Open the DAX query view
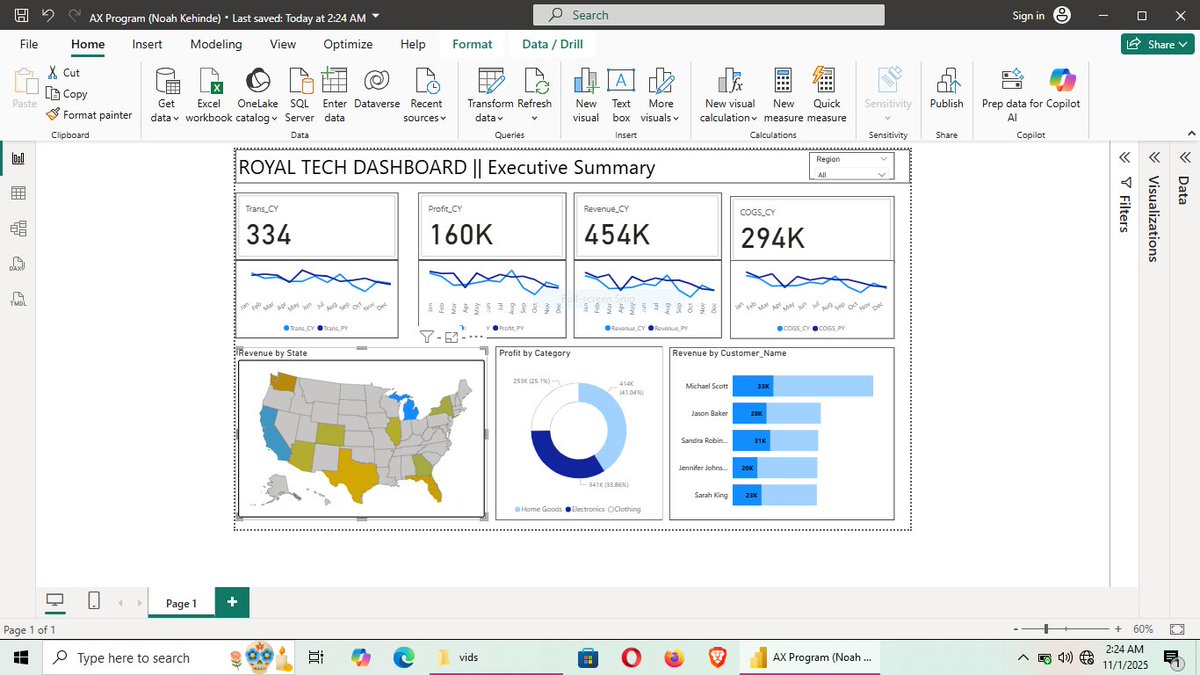Viewport: 1200px width, 675px height. tap(17, 264)
